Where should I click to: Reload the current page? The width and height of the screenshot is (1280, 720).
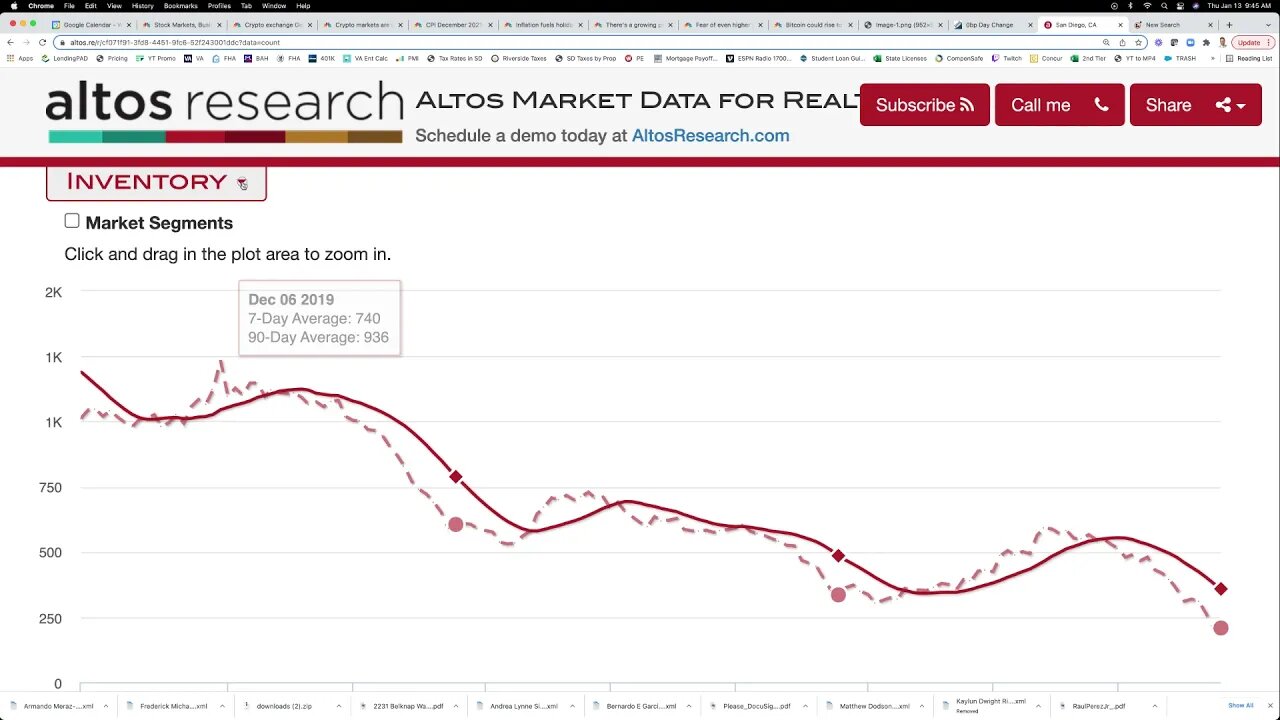click(x=42, y=42)
